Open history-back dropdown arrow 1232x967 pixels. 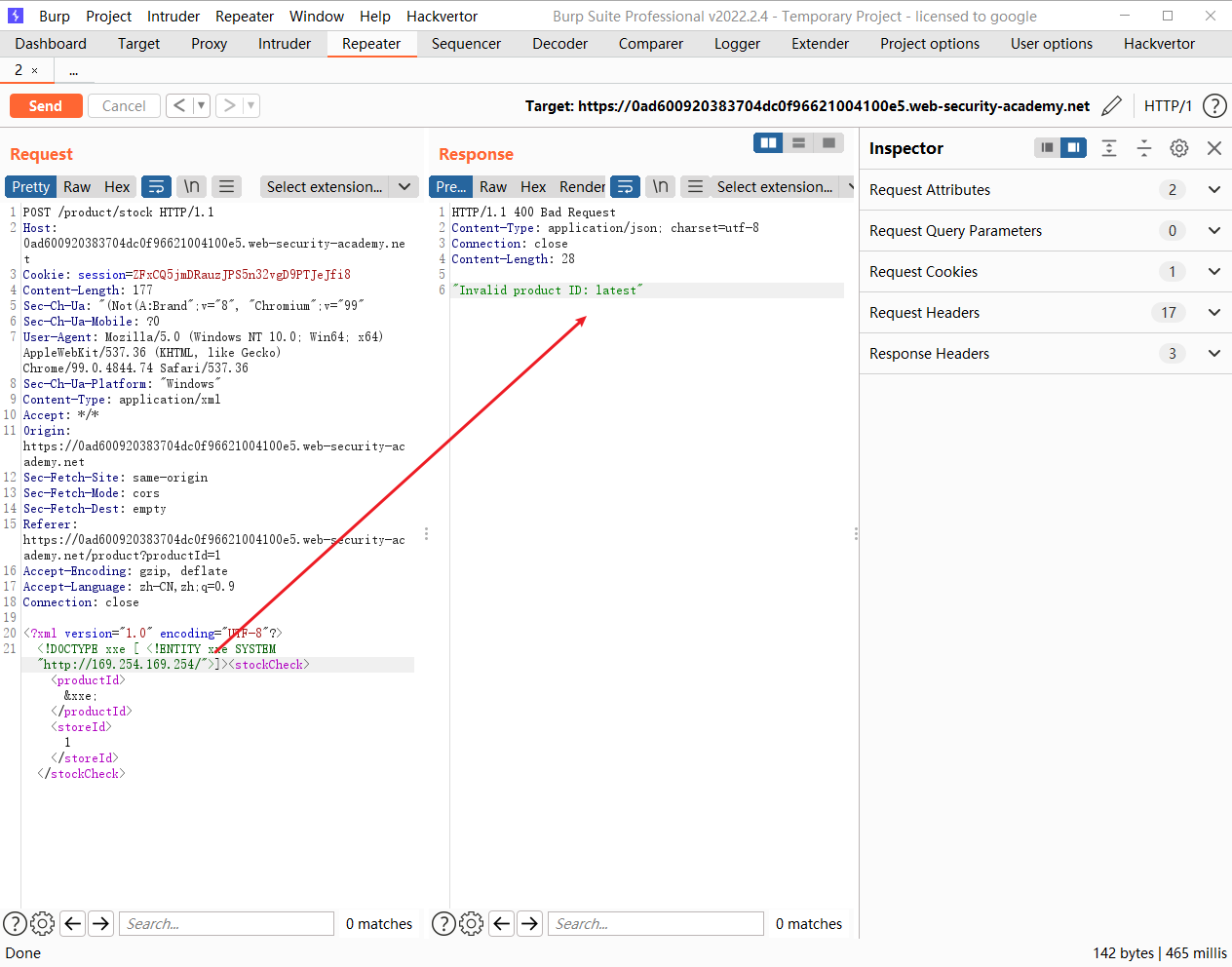(202, 105)
